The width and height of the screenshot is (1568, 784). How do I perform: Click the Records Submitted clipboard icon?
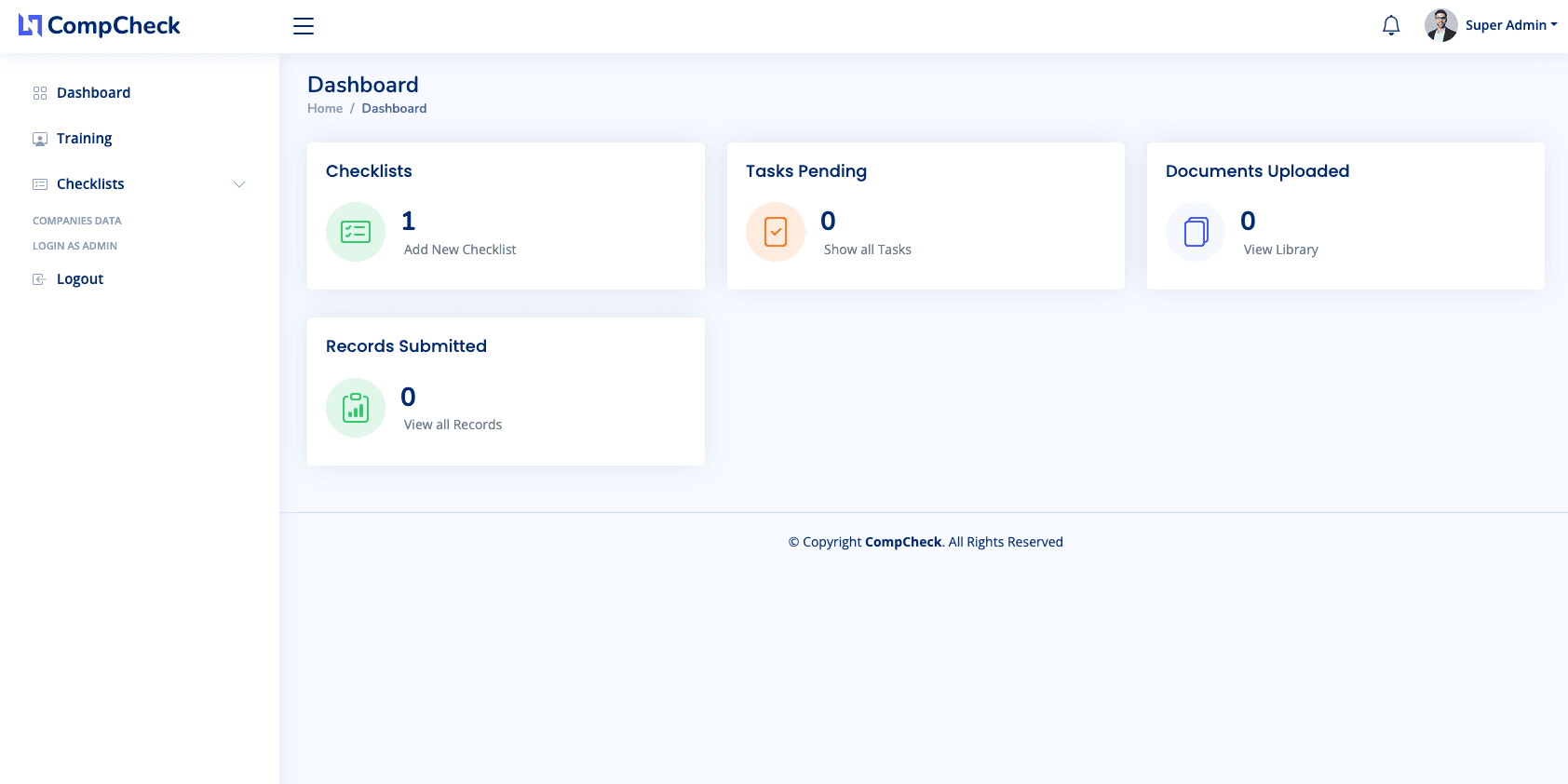(x=356, y=408)
